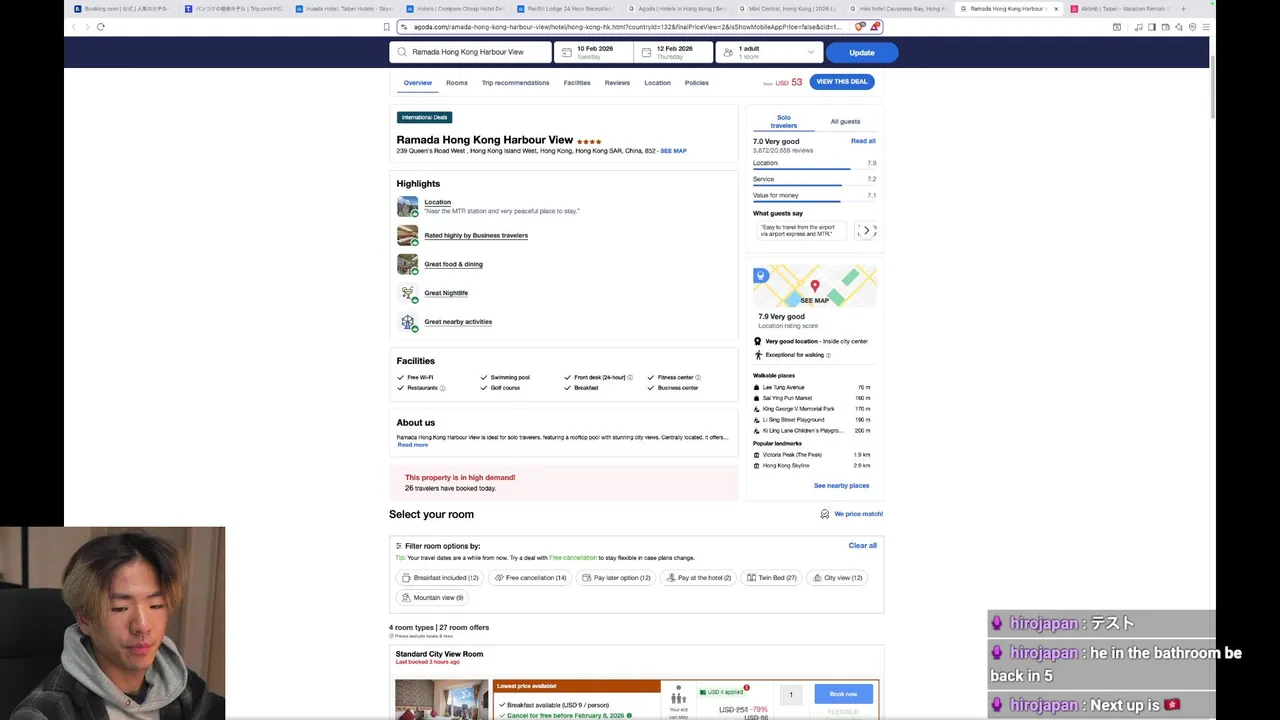The height and width of the screenshot is (720, 1280).
Task: Click the info icon beside Restaurants
Action: click(x=442, y=388)
